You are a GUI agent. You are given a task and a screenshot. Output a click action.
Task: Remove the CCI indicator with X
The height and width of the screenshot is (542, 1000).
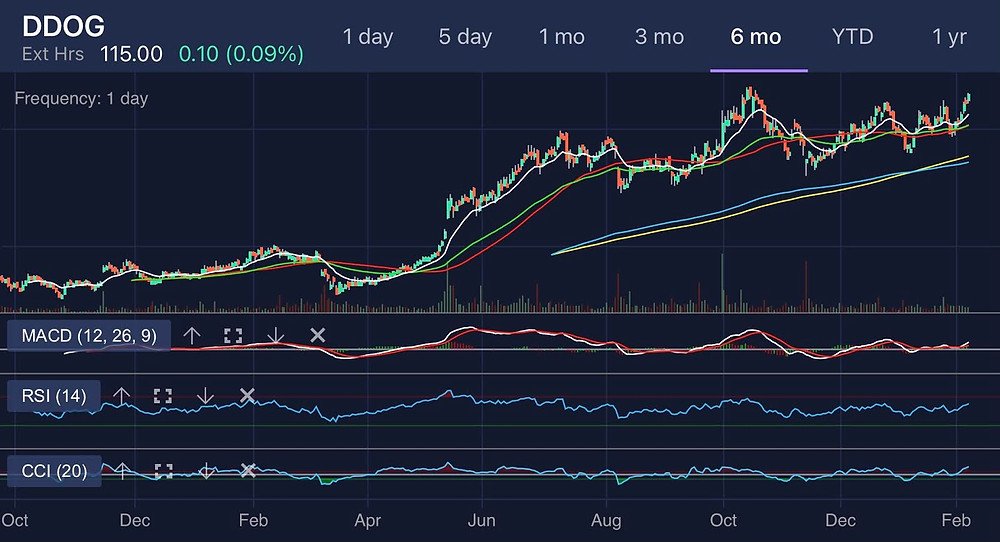[x=248, y=471]
